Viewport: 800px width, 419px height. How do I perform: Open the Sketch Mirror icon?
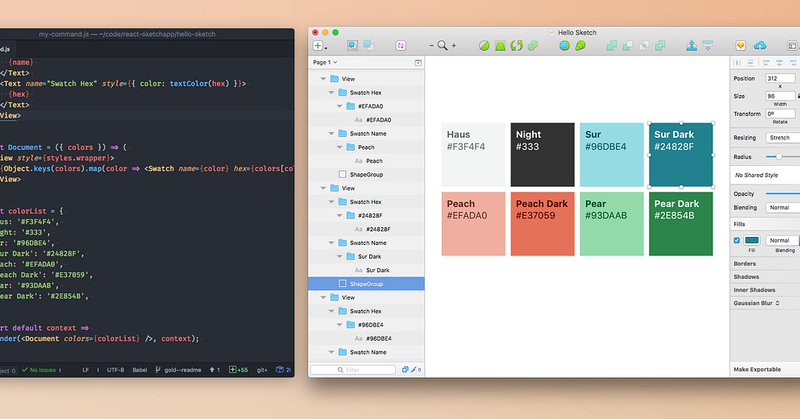(741, 46)
